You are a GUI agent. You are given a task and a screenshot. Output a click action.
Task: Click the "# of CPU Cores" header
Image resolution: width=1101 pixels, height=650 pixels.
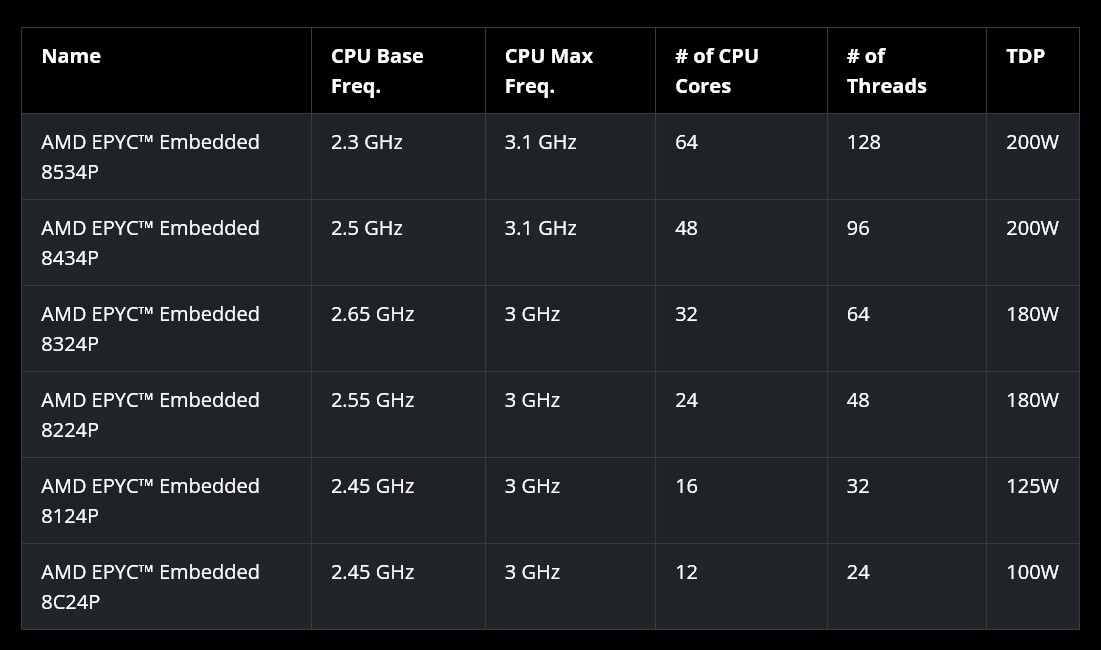[x=717, y=71]
